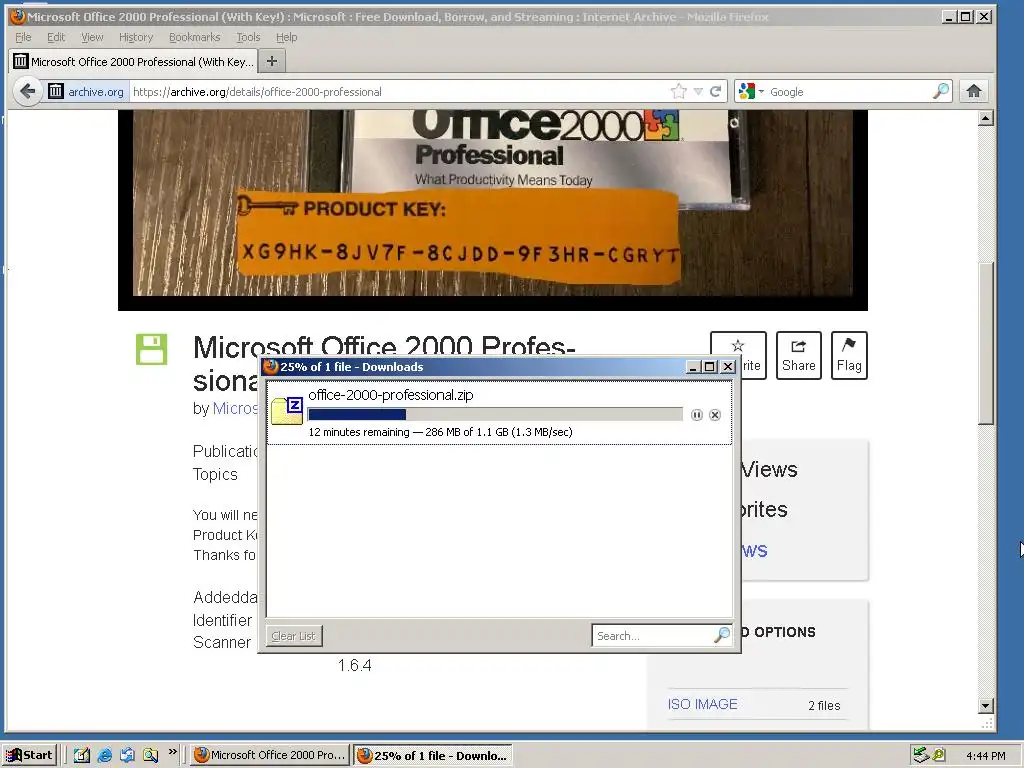Click the '2 files' text
This screenshot has height=768, width=1024.
824,705
